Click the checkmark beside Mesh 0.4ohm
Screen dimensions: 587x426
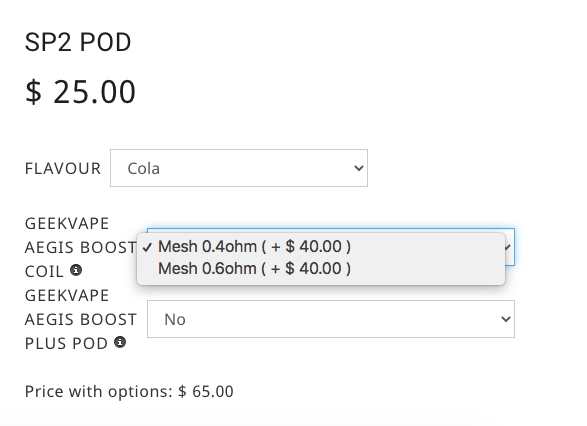(147, 247)
